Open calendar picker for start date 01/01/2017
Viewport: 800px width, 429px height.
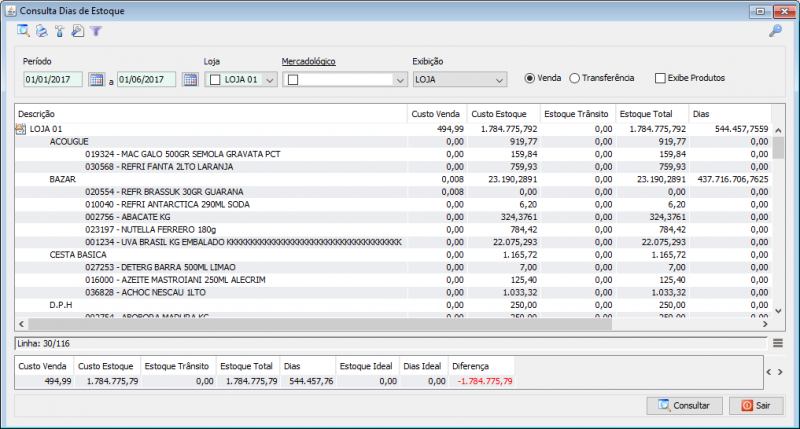96,80
